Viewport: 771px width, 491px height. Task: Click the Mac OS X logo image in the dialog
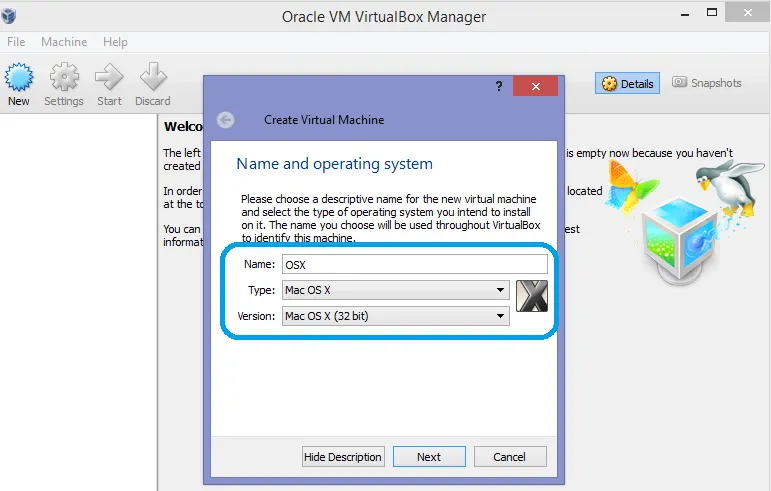coord(532,296)
